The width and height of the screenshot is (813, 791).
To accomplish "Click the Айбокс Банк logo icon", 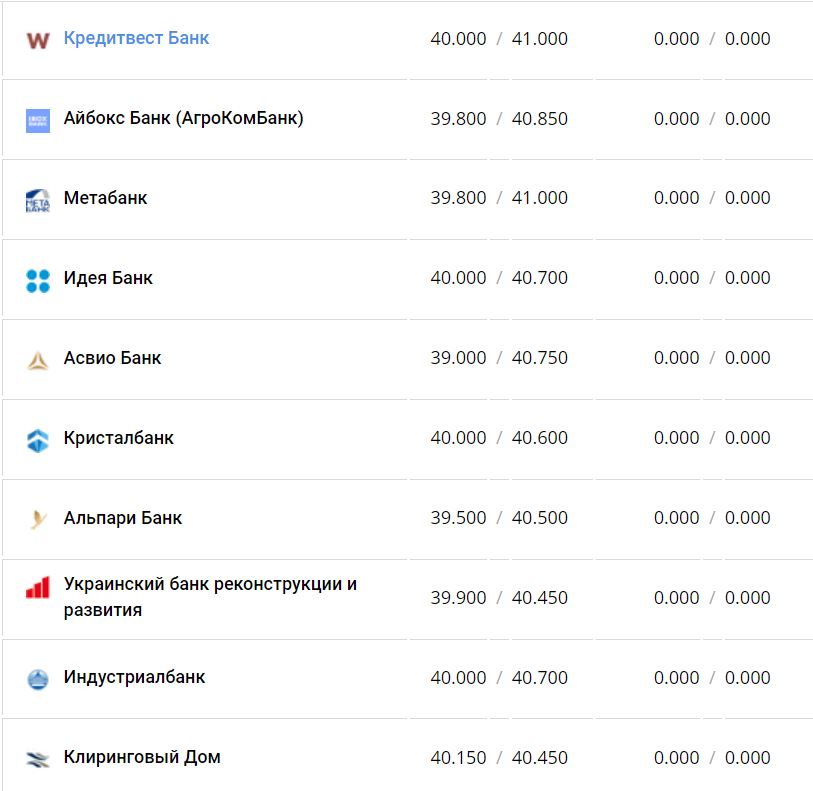I will 37,120.
